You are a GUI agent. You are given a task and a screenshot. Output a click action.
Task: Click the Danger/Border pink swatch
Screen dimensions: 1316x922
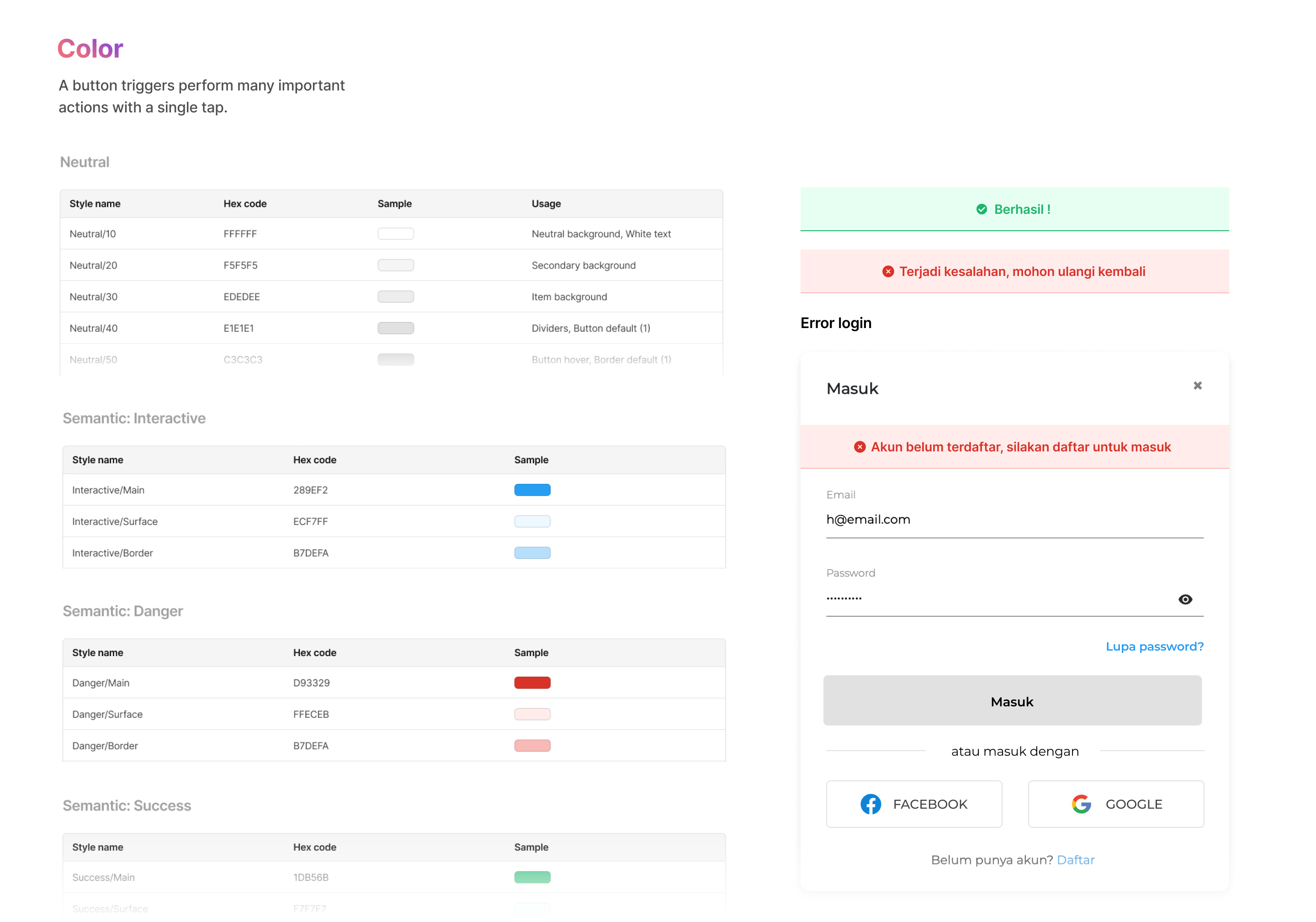pos(532,746)
